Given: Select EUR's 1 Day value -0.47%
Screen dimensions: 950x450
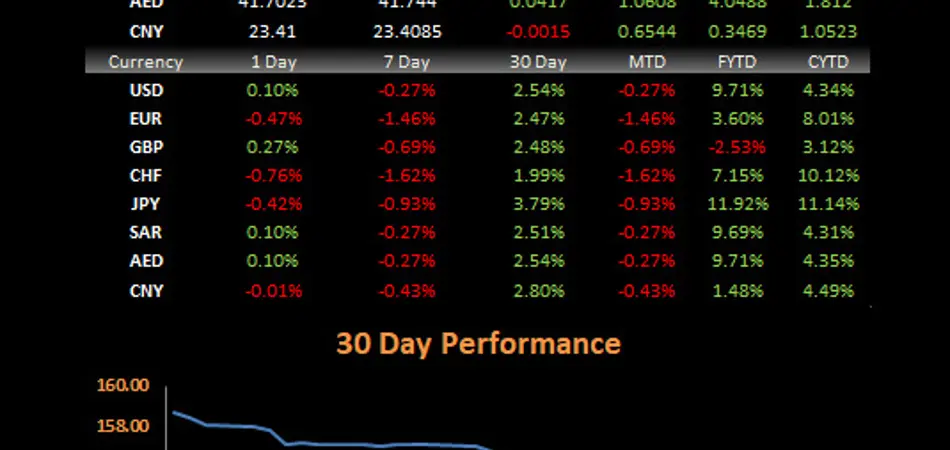Looking at the screenshot, I should pyautogui.click(x=274, y=119).
